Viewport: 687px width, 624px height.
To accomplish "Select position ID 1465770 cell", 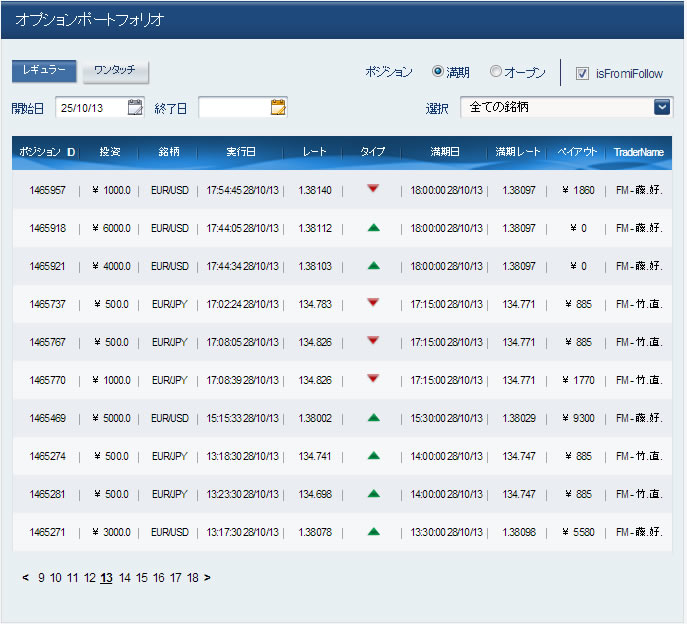I will point(47,380).
